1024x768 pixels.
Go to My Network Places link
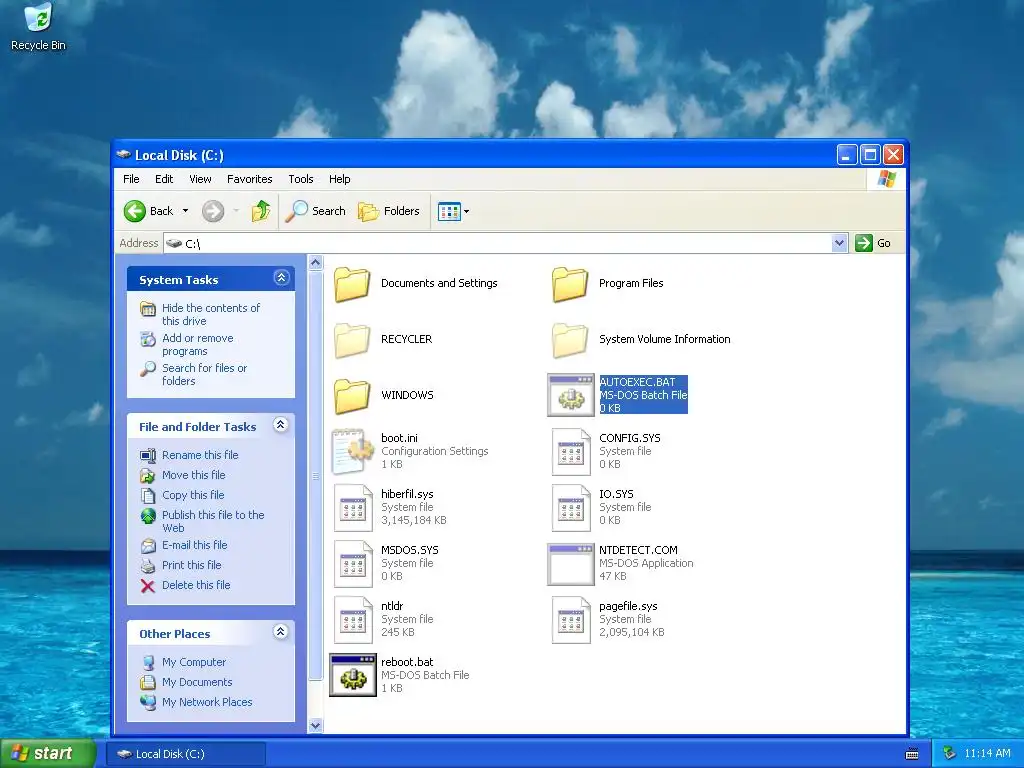click(207, 702)
